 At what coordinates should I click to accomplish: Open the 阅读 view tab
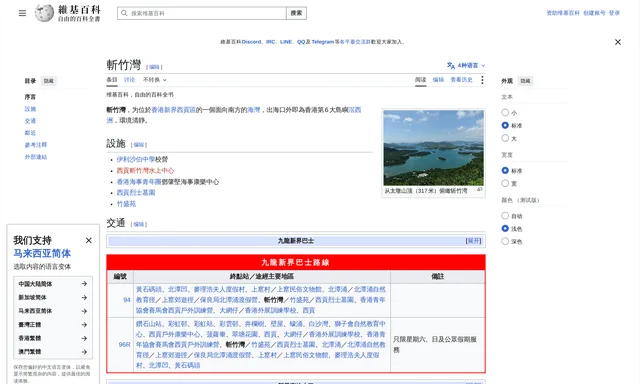(x=420, y=80)
